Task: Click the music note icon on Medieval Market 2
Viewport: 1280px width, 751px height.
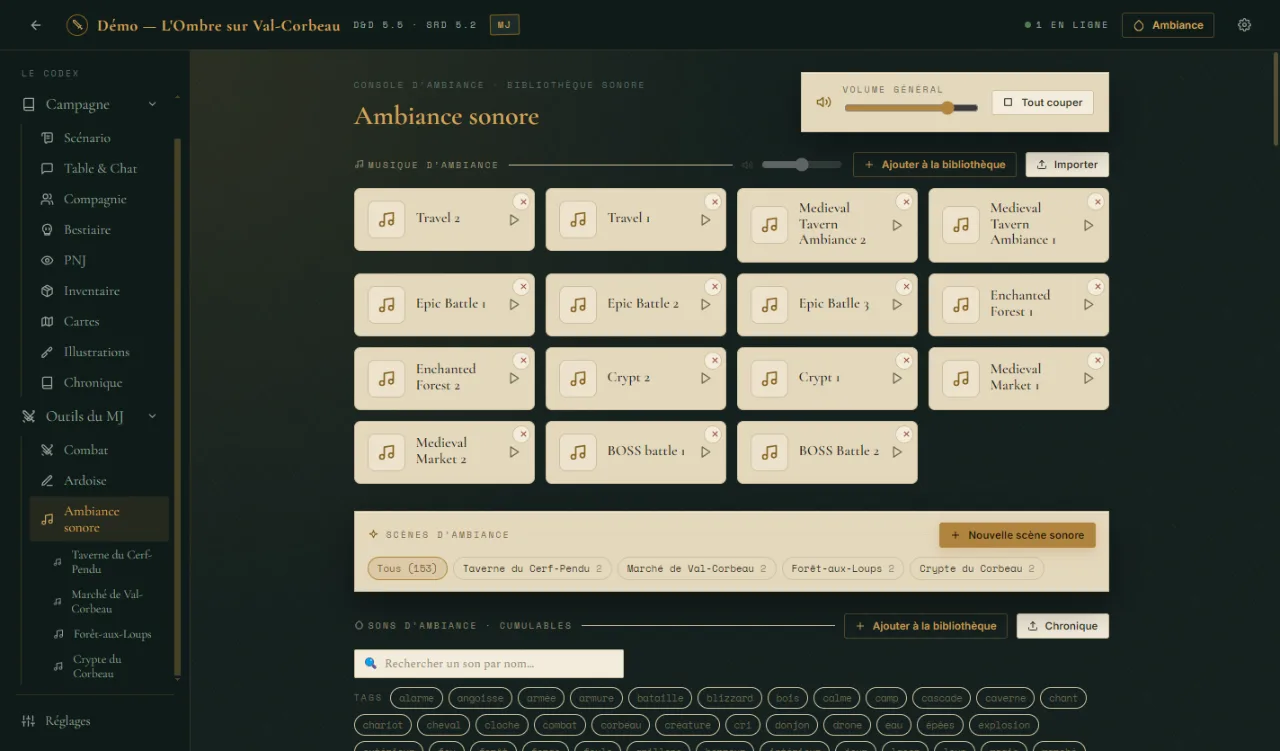Action: click(x=386, y=452)
